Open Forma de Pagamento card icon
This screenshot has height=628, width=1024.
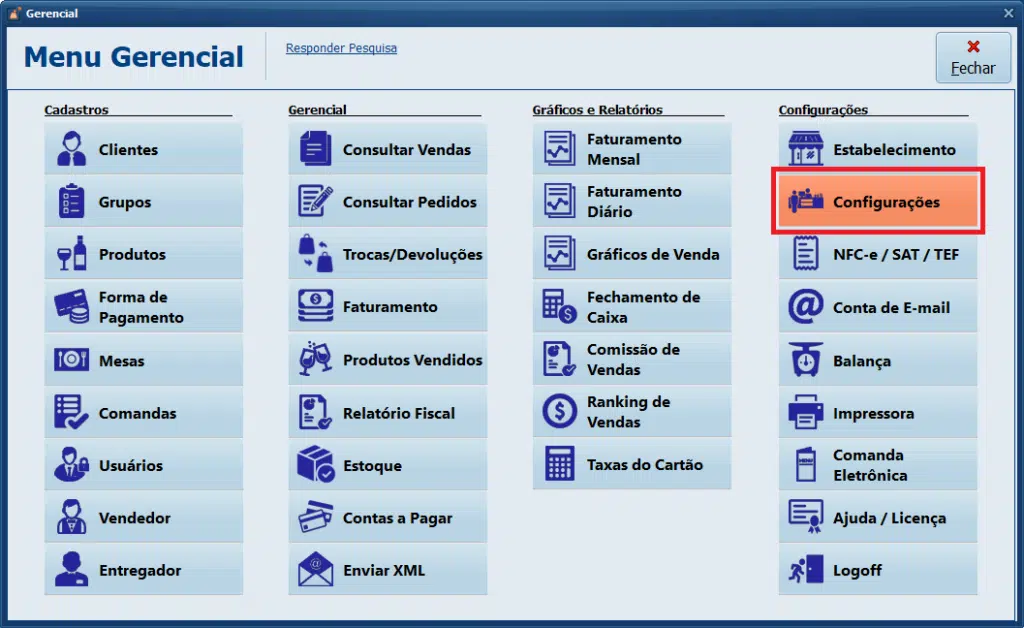pos(71,306)
